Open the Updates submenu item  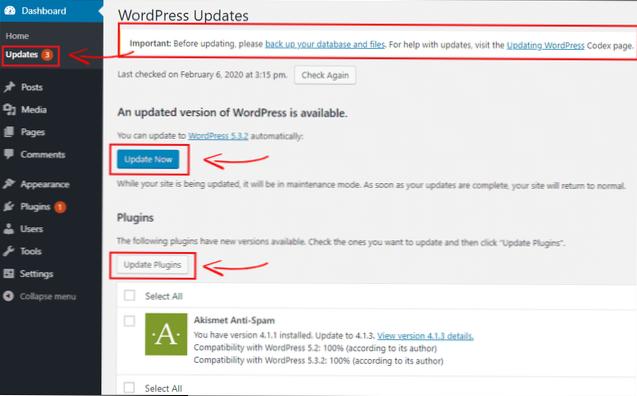tap(22, 54)
